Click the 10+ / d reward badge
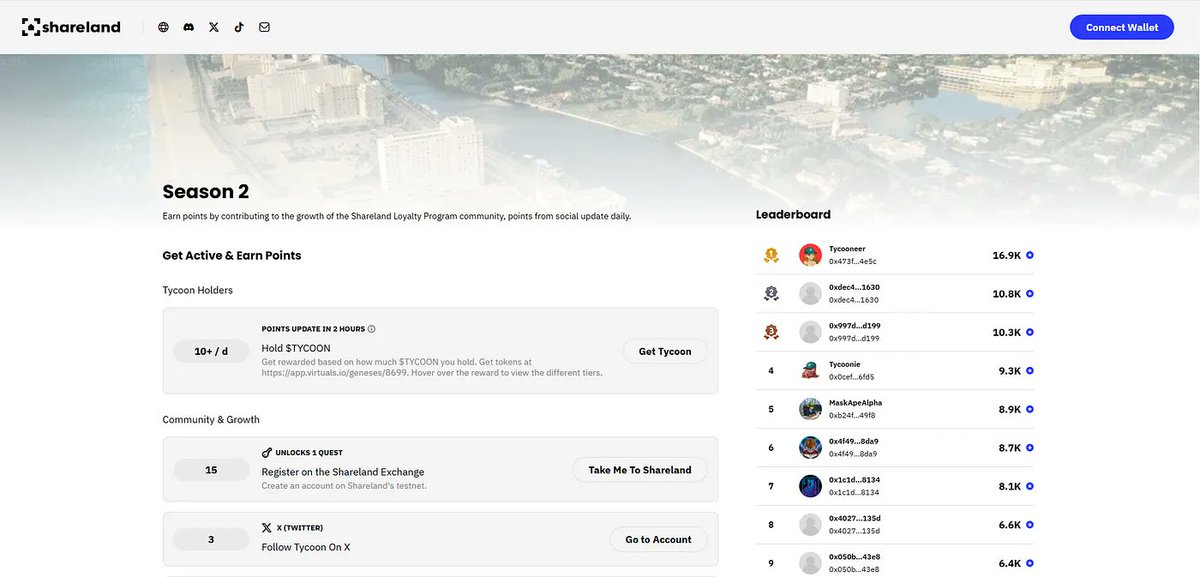This screenshot has height=577, width=1200. pos(211,351)
